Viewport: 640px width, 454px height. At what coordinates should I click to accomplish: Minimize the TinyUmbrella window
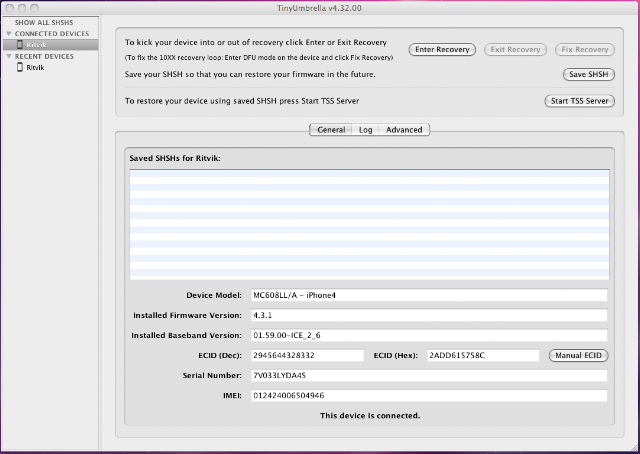coord(22,8)
